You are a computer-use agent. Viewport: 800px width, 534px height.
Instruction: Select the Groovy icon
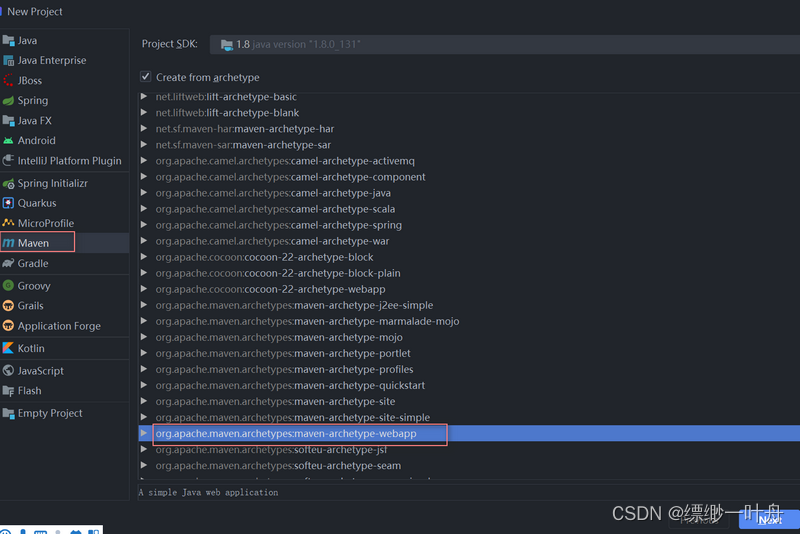coord(8,286)
